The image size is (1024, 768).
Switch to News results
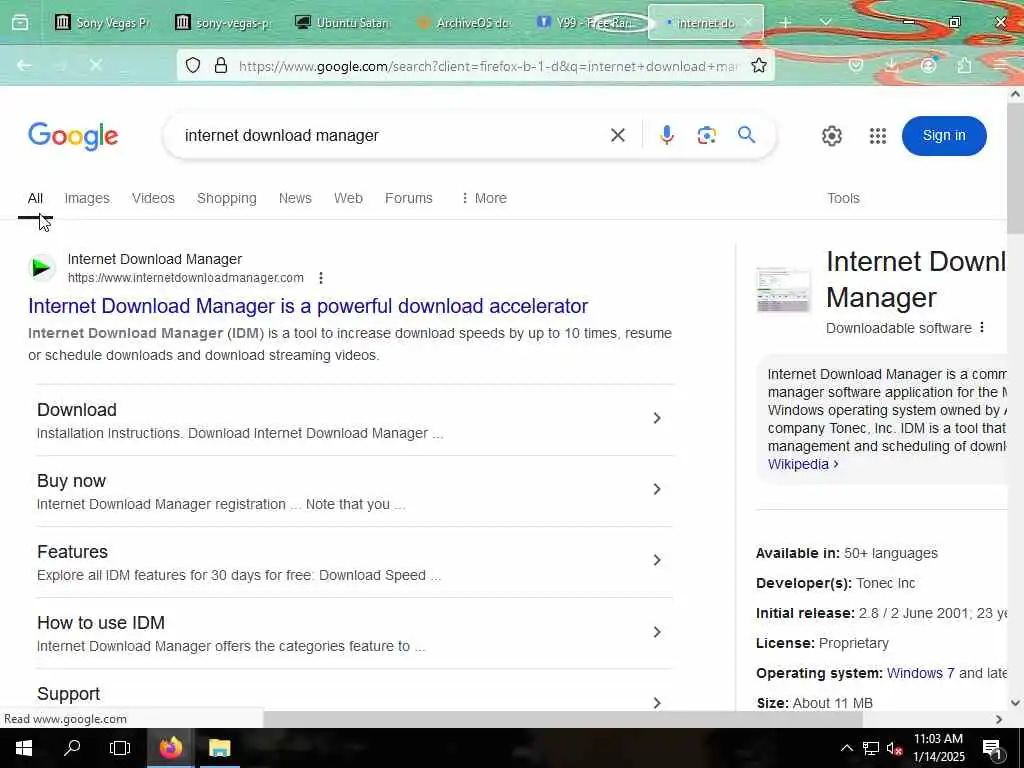[295, 198]
